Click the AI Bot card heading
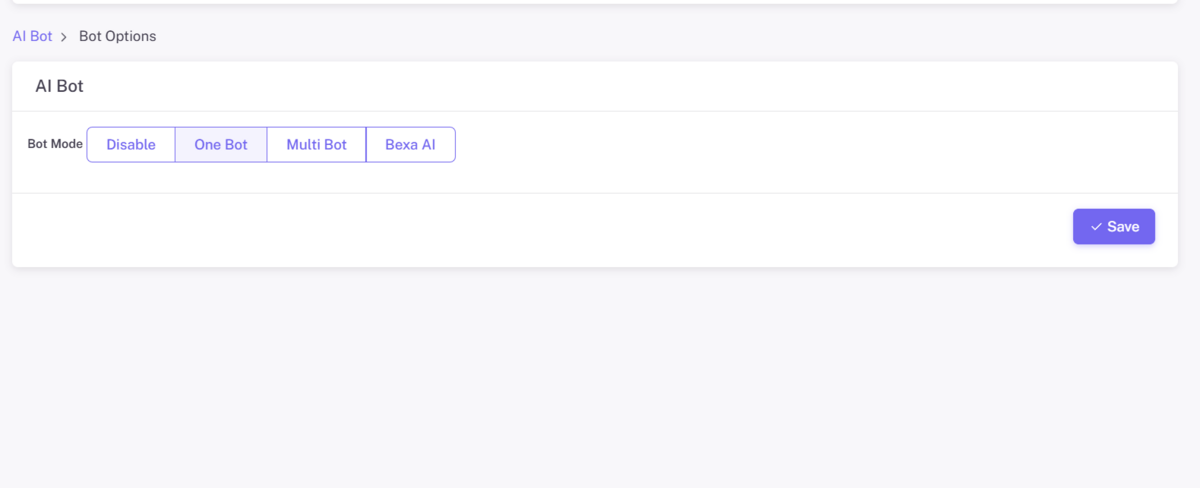The image size is (1200, 488). tap(59, 86)
